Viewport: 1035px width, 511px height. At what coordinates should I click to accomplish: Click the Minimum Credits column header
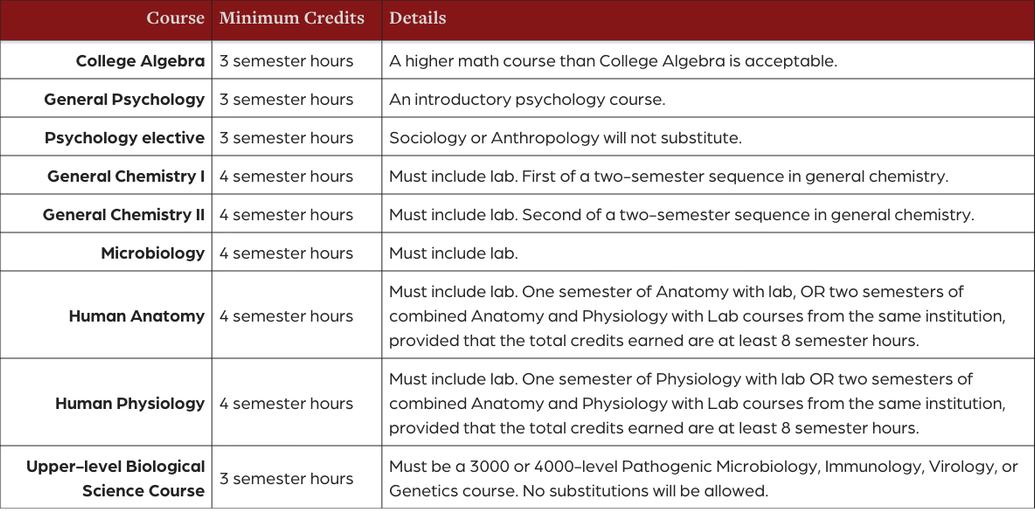[292, 18]
